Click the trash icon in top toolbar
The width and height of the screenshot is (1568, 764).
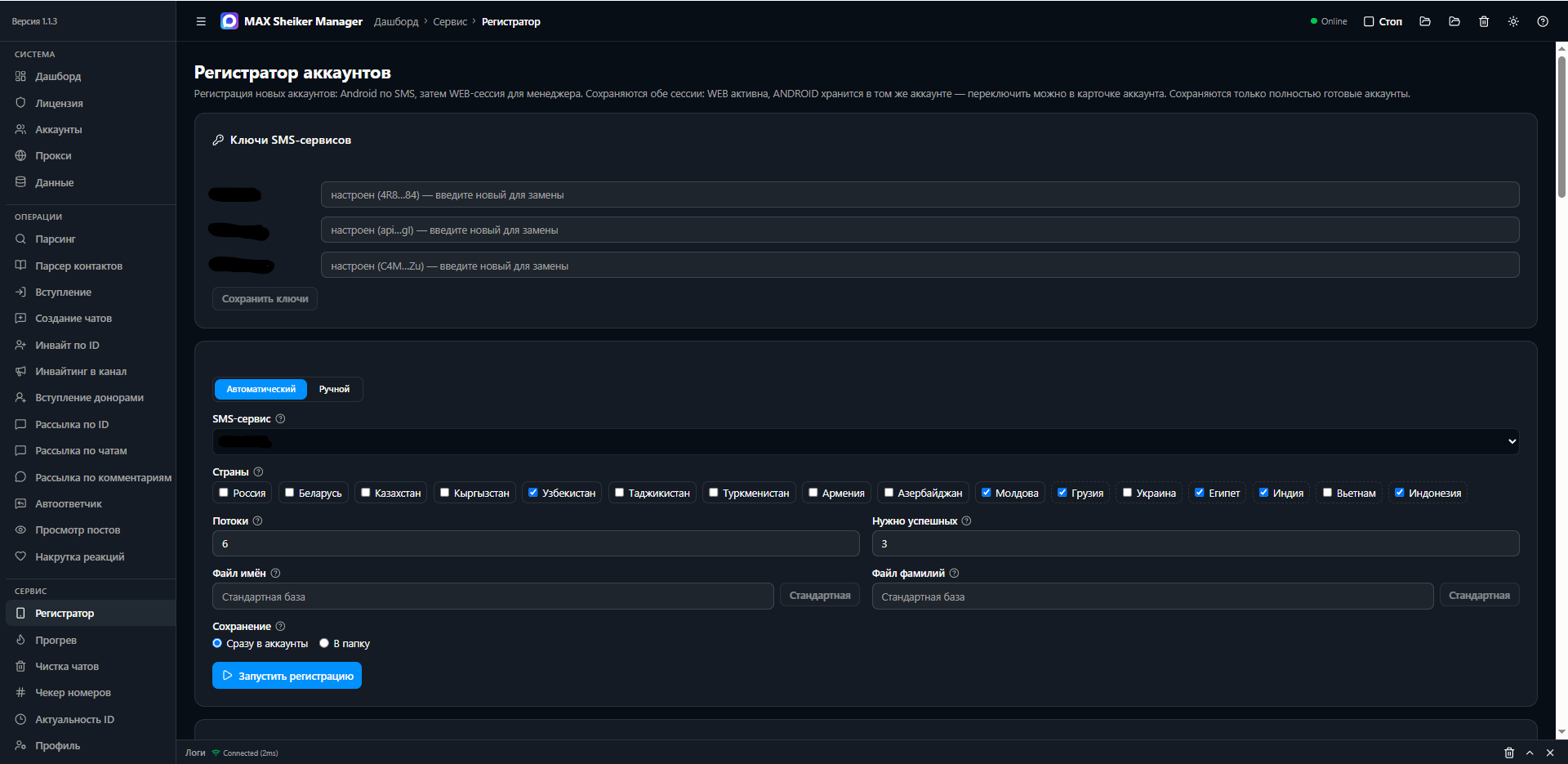tap(1484, 21)
